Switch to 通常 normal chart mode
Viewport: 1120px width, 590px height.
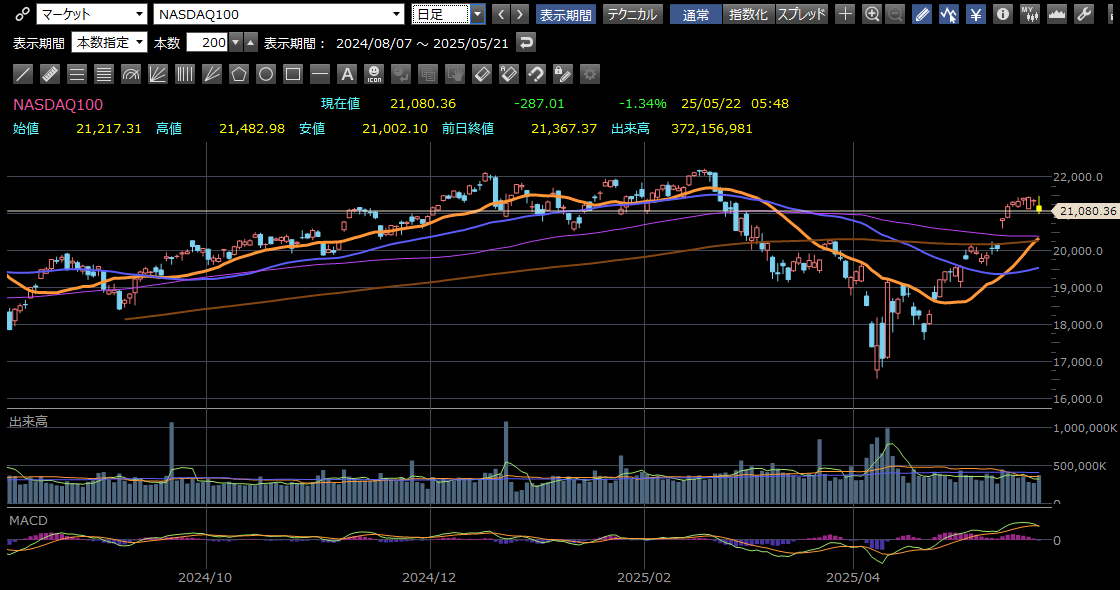[x=696, y=14]
